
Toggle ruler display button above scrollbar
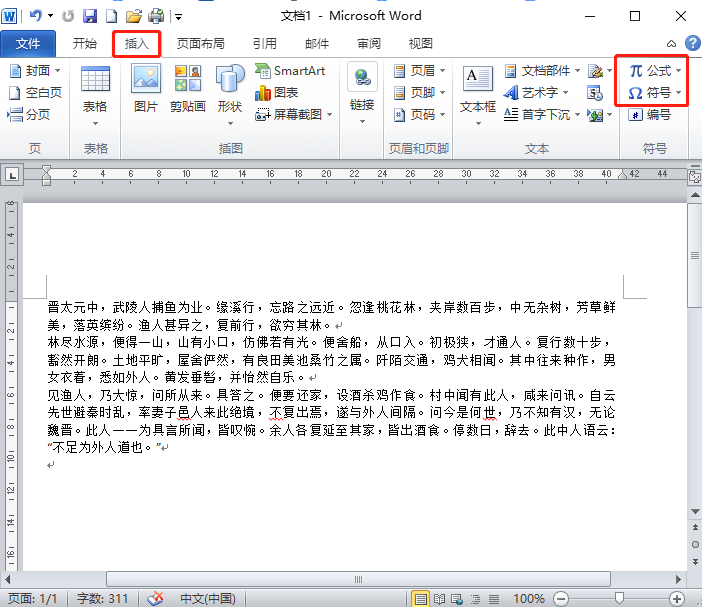(x=695, y=176)
